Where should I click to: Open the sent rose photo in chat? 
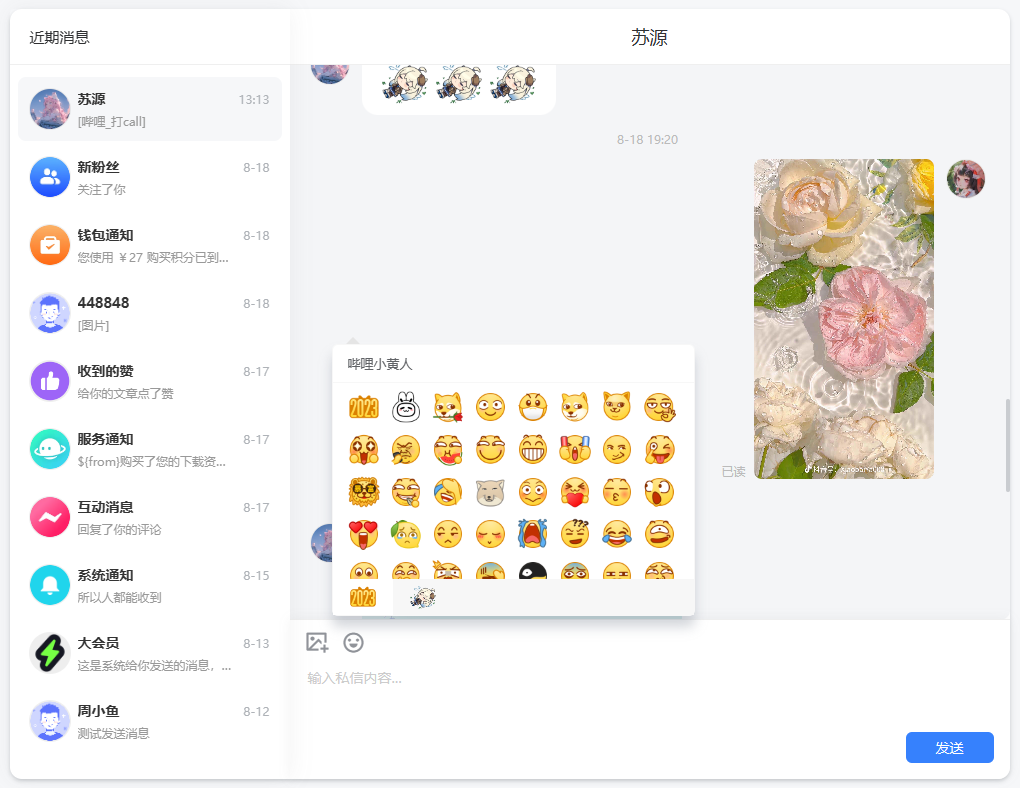844,319
